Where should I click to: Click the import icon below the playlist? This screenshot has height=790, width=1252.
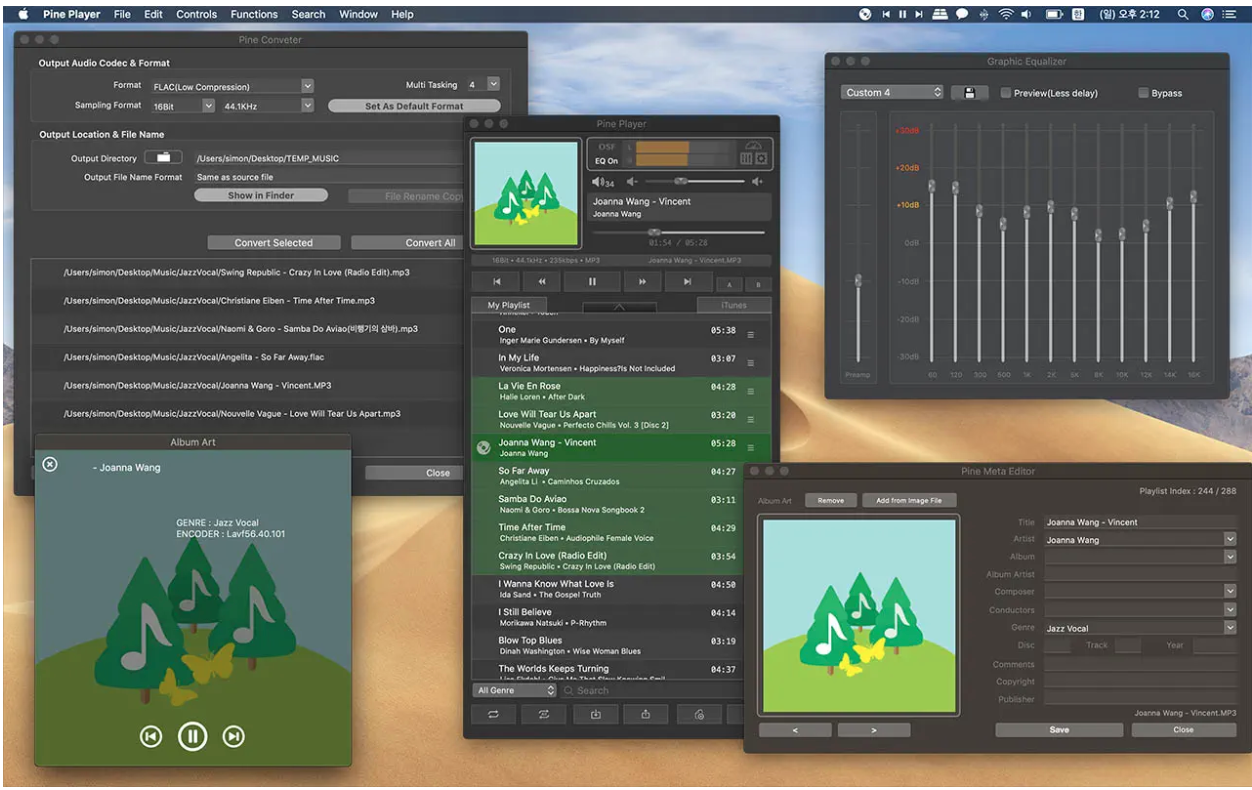596,714
